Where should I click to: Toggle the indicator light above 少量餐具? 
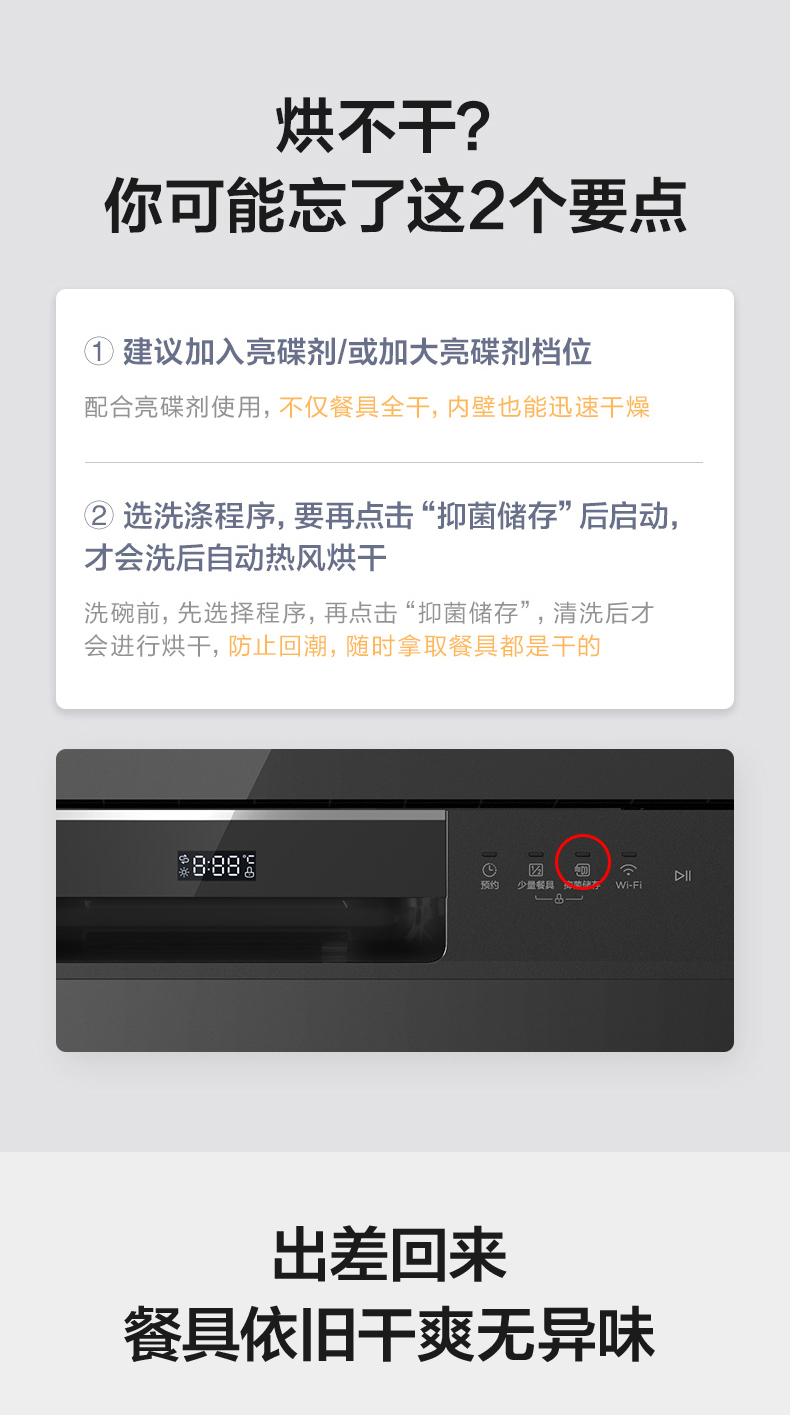(536, 854)
